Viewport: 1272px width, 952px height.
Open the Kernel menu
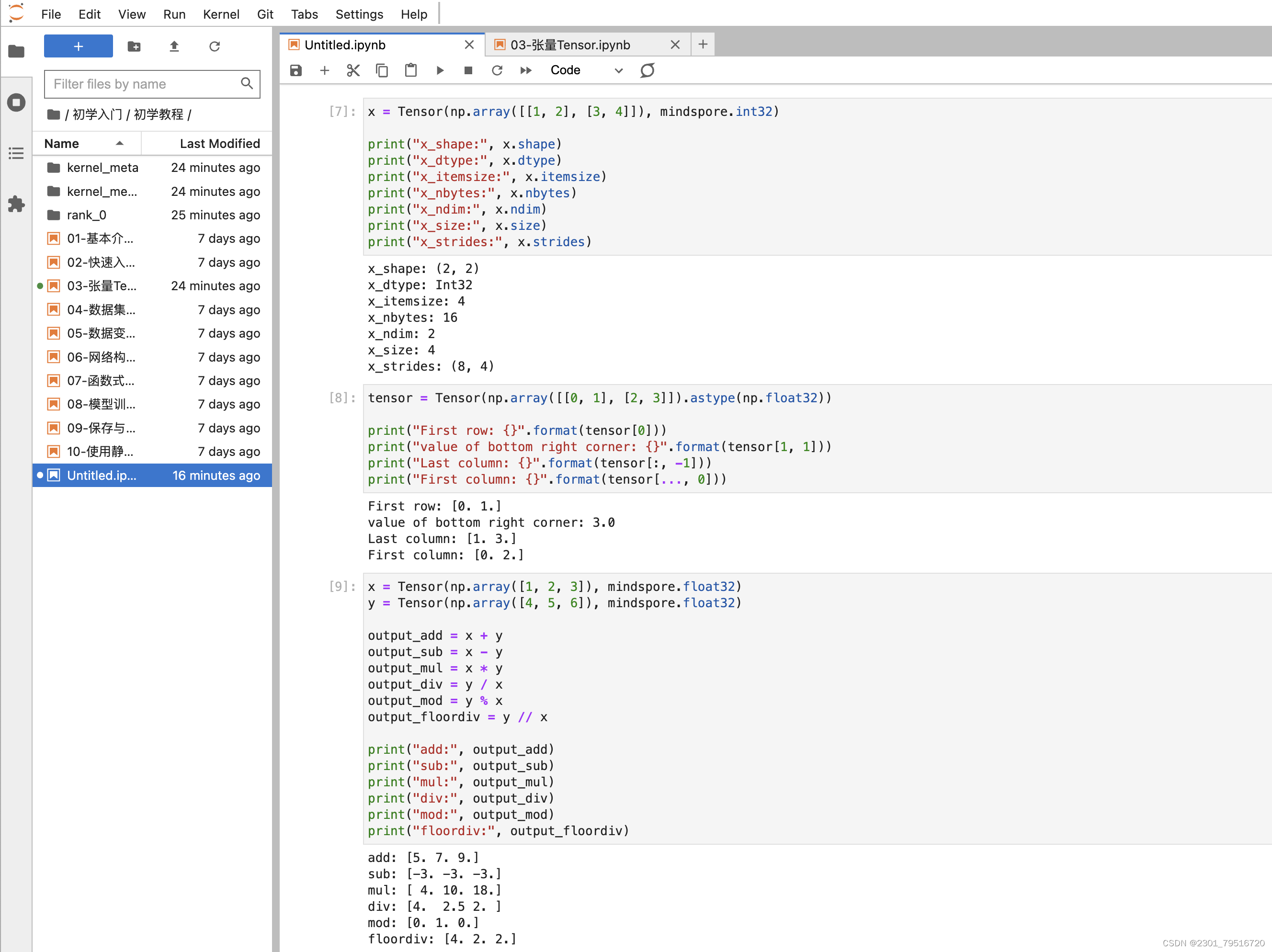pyautogui.click(x=220, y=14)
